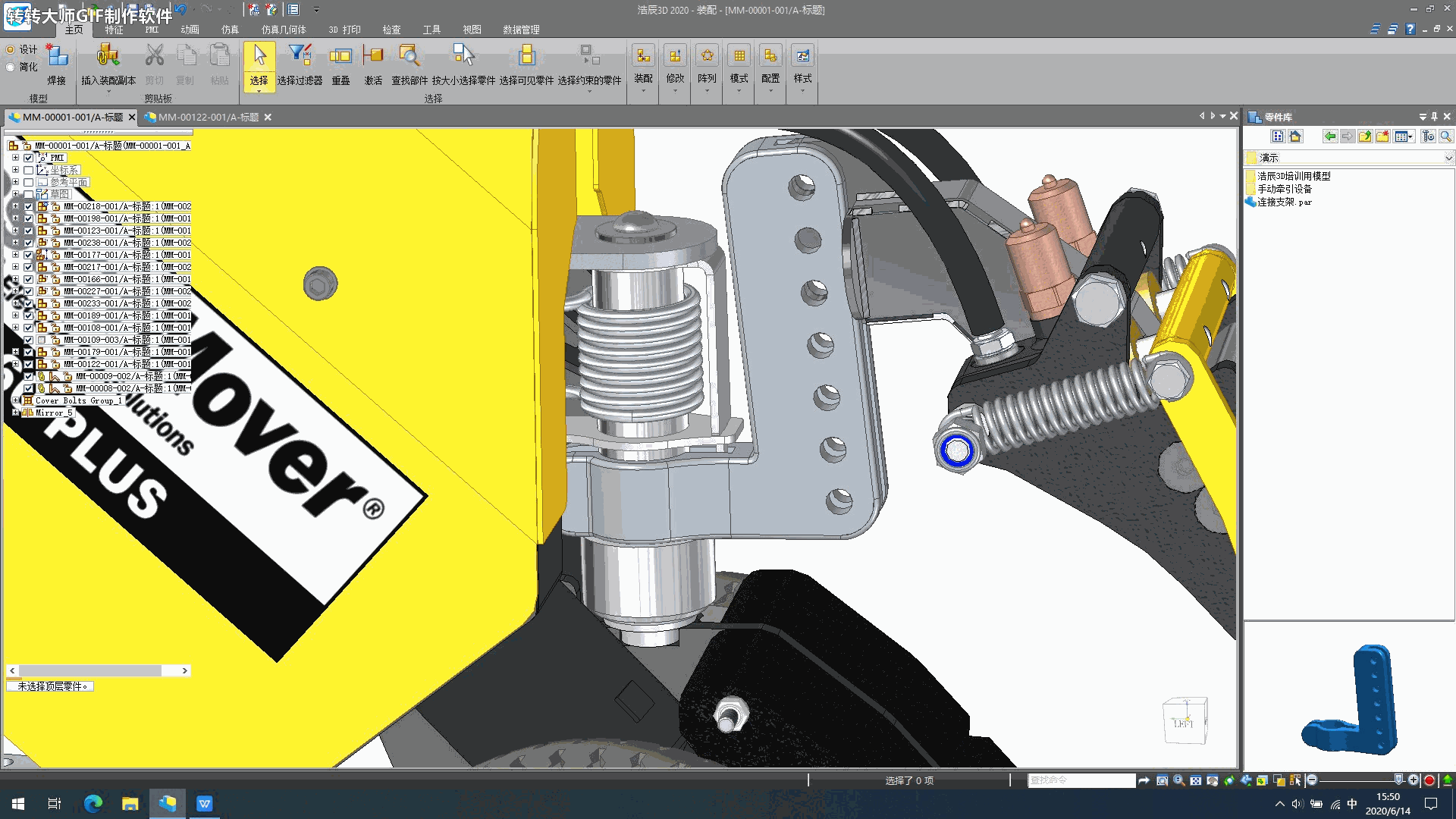Image resolution: width=1456 pixels, height=819 pixels.
Task: Click the up-one-folder icon in parts library
Action: 1365,136
